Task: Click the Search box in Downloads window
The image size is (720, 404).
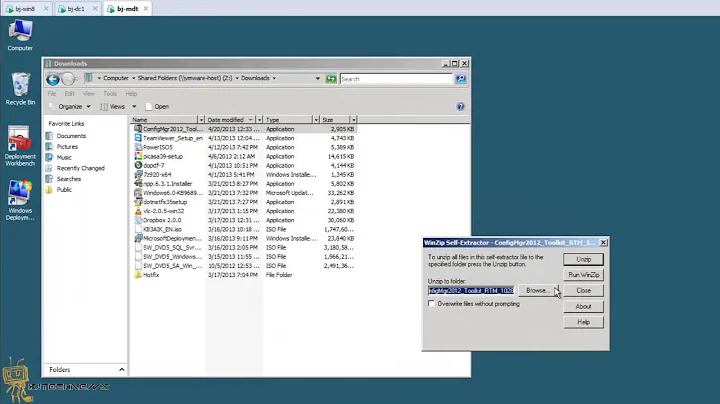Action: (x=397, y=79)
